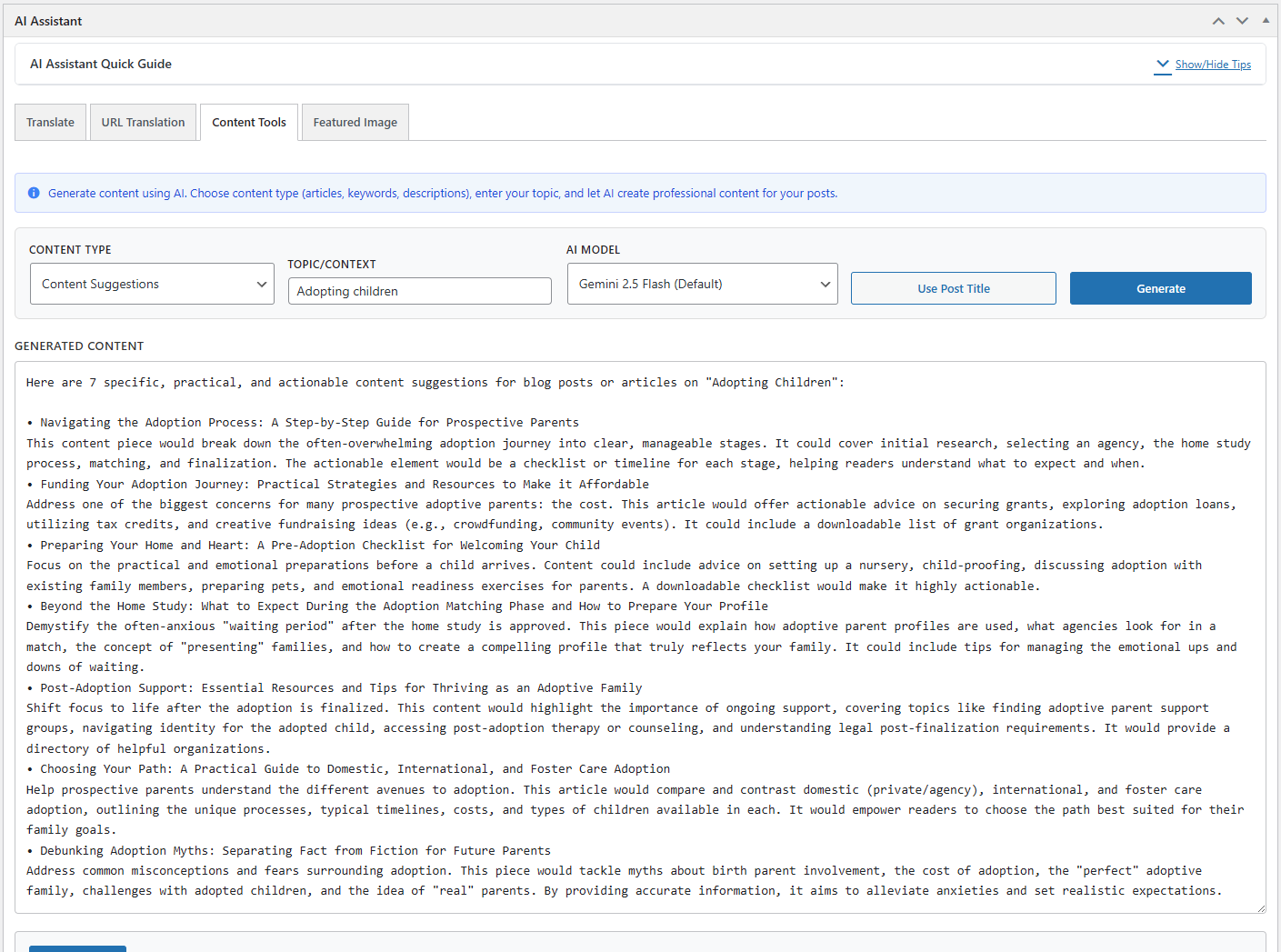Click the AI Assistant Quick Guide heading
1281x952 pixels.
tap(101, 64)
